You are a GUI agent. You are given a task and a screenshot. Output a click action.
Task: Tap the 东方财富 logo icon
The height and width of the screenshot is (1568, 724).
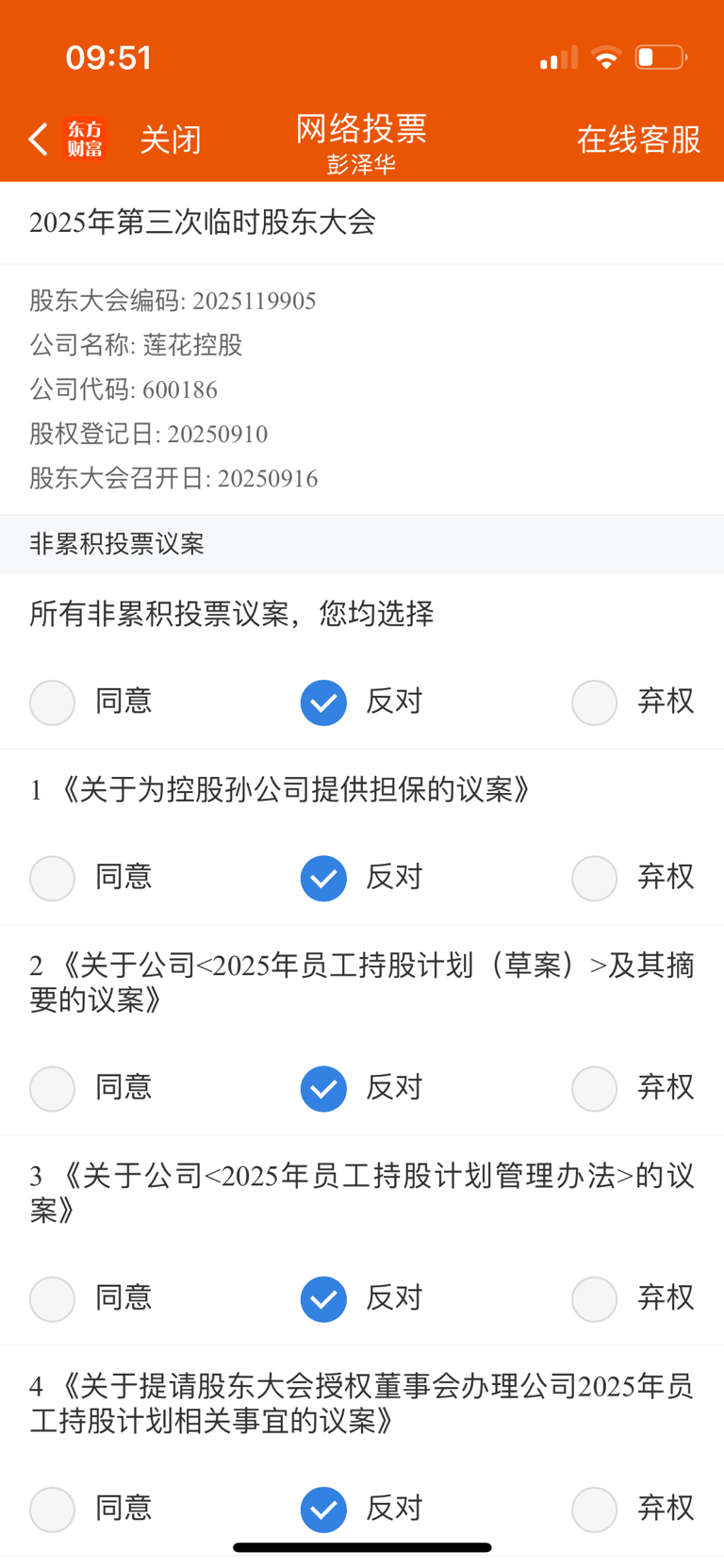85,140
